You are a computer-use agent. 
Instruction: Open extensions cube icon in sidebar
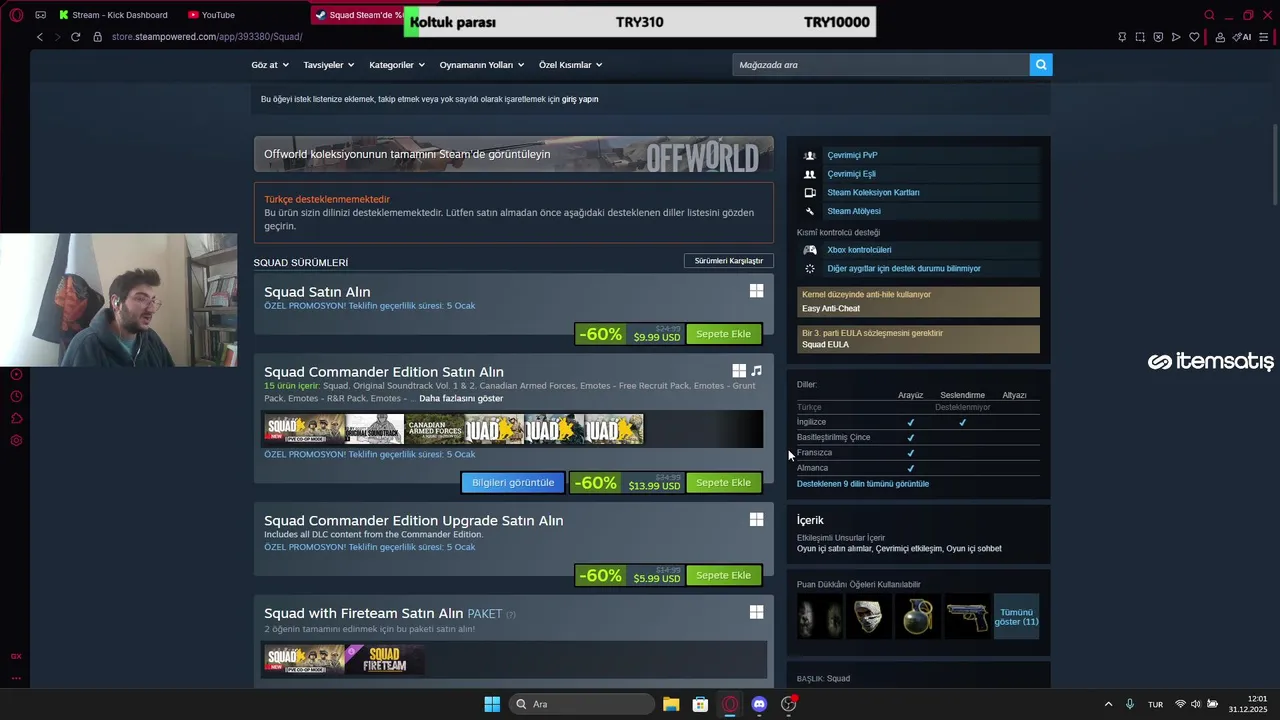point(16,418)
